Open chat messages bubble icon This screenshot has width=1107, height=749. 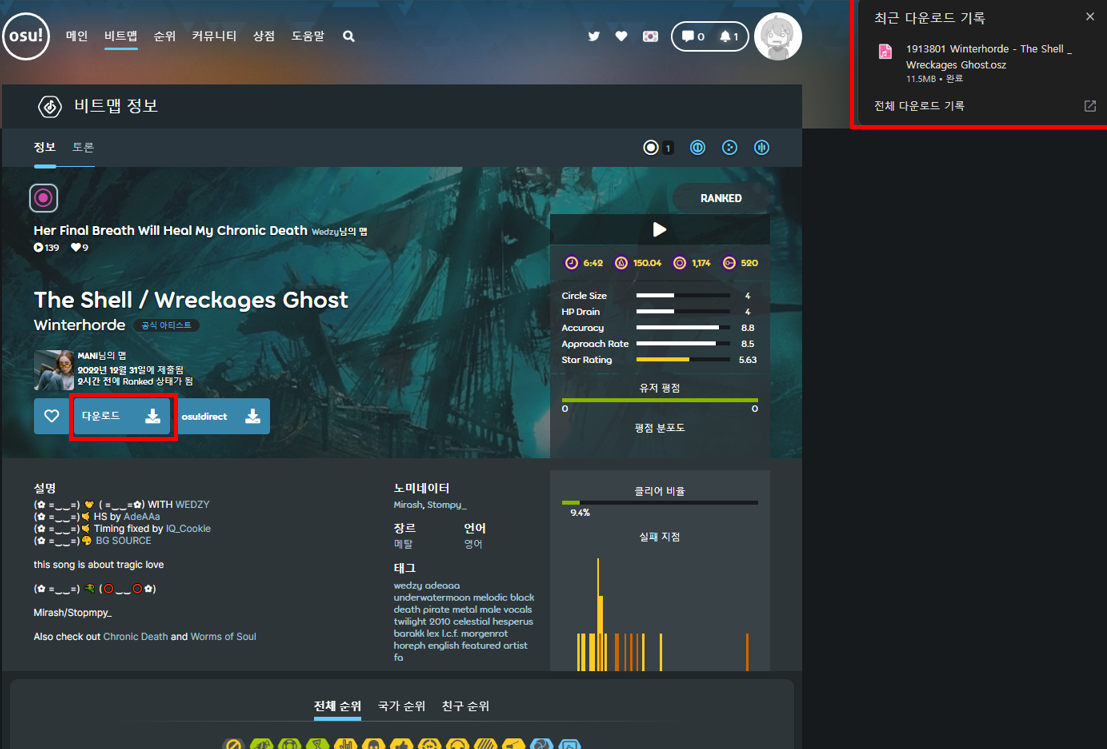coord(693,37)
